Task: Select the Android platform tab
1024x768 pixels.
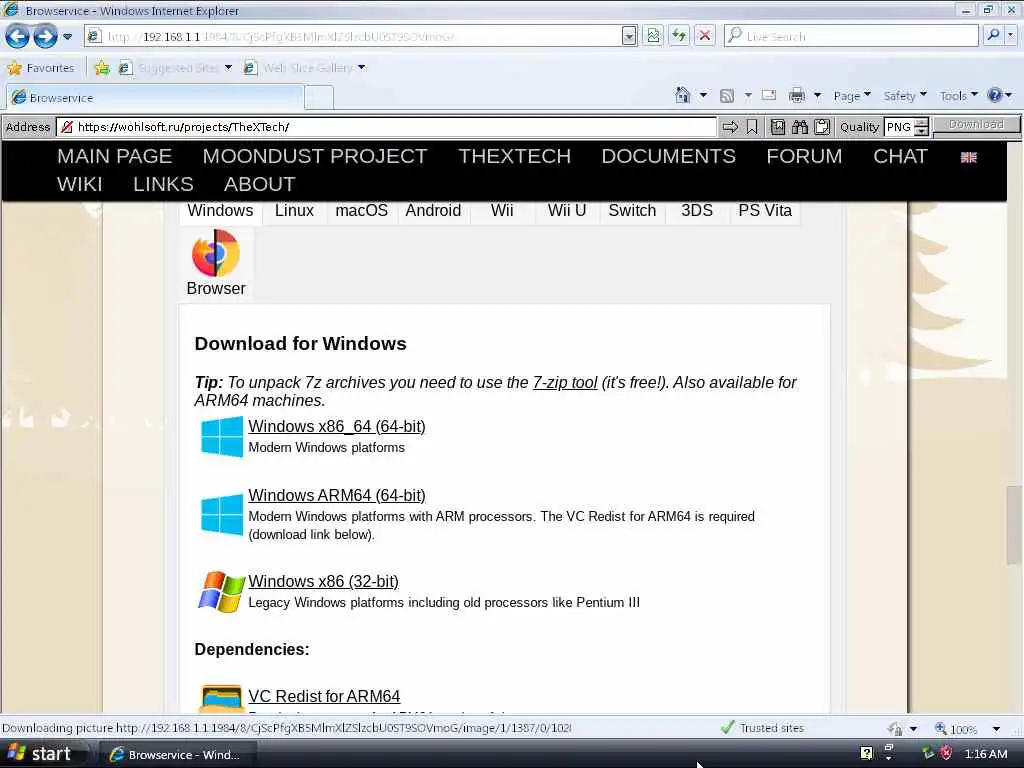Action: 433,211
